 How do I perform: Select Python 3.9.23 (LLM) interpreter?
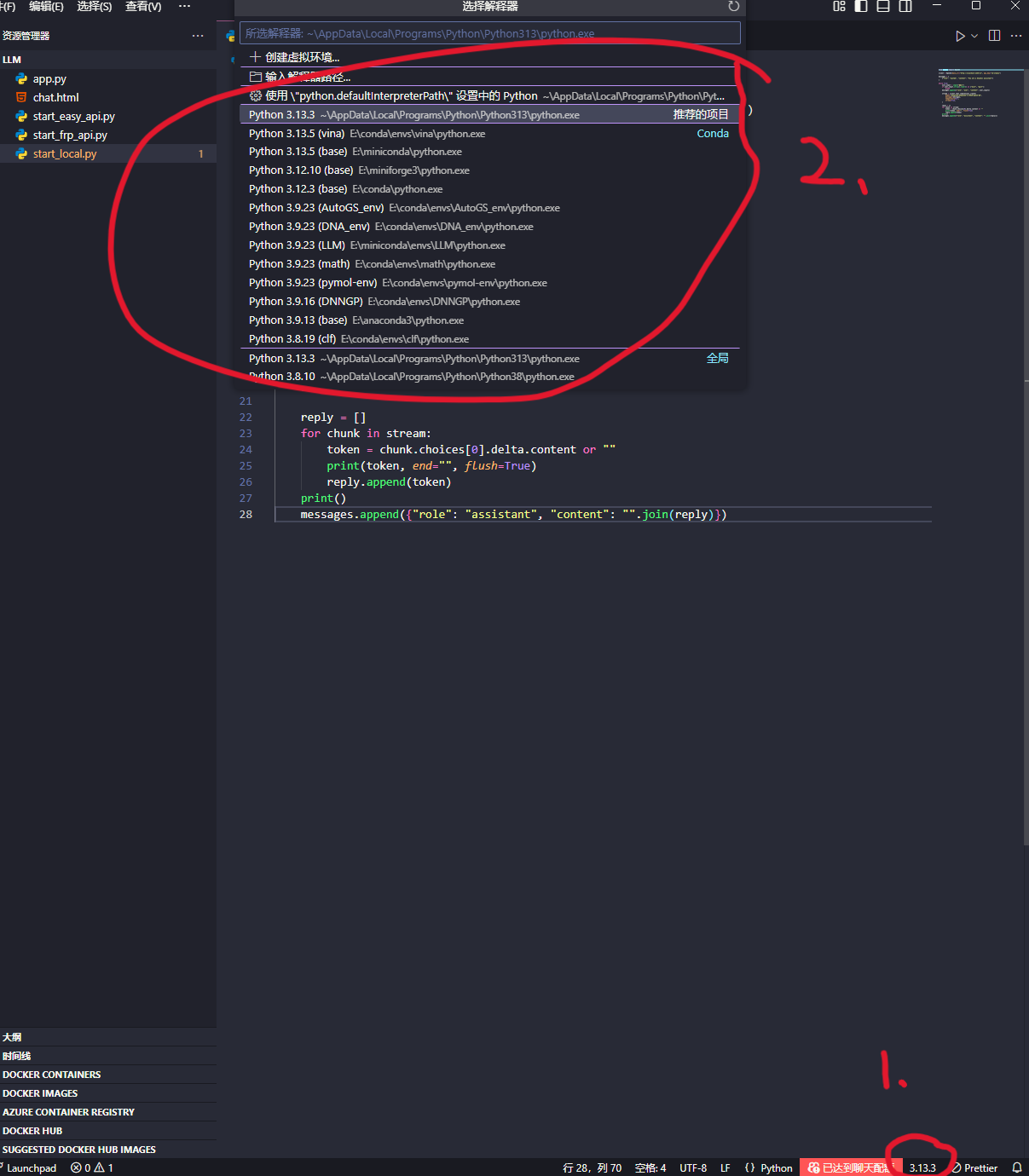point(489,245)
